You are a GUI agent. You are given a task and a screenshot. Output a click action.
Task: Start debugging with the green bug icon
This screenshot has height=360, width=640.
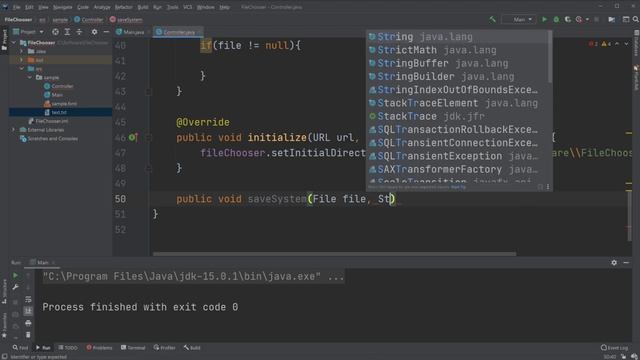click(x=556, y=19)
